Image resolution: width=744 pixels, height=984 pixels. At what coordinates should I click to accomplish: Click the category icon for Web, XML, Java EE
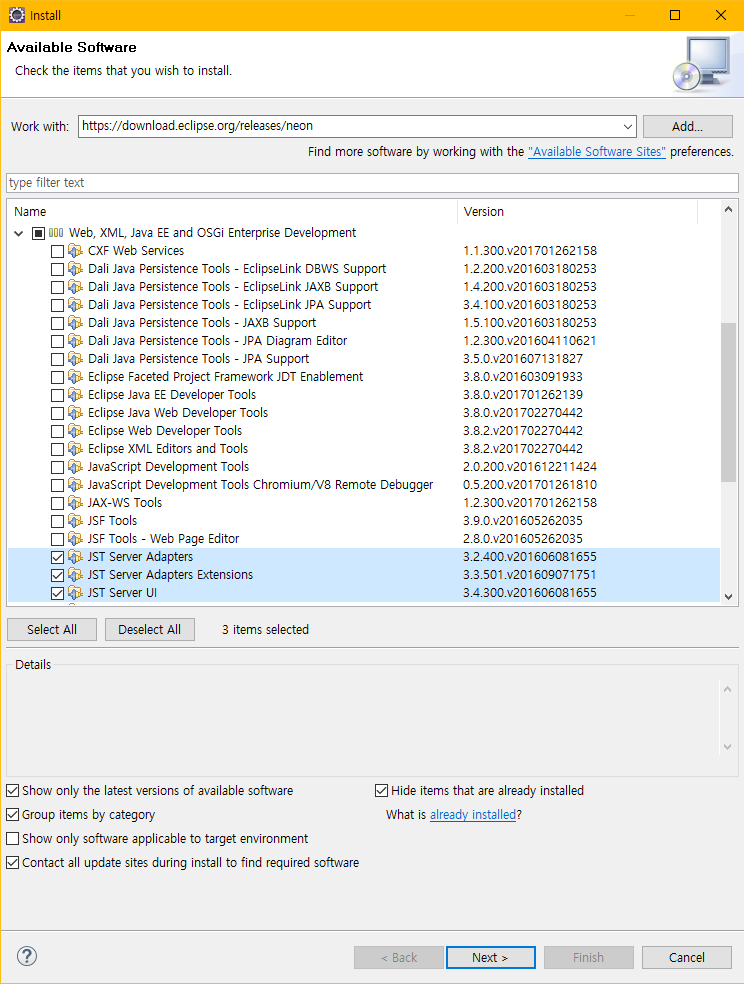click(56, 233)
